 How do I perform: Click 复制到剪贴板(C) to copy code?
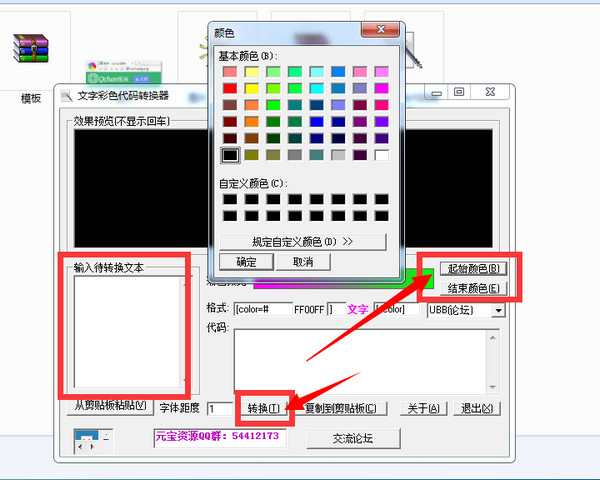(x=341, y=408)
